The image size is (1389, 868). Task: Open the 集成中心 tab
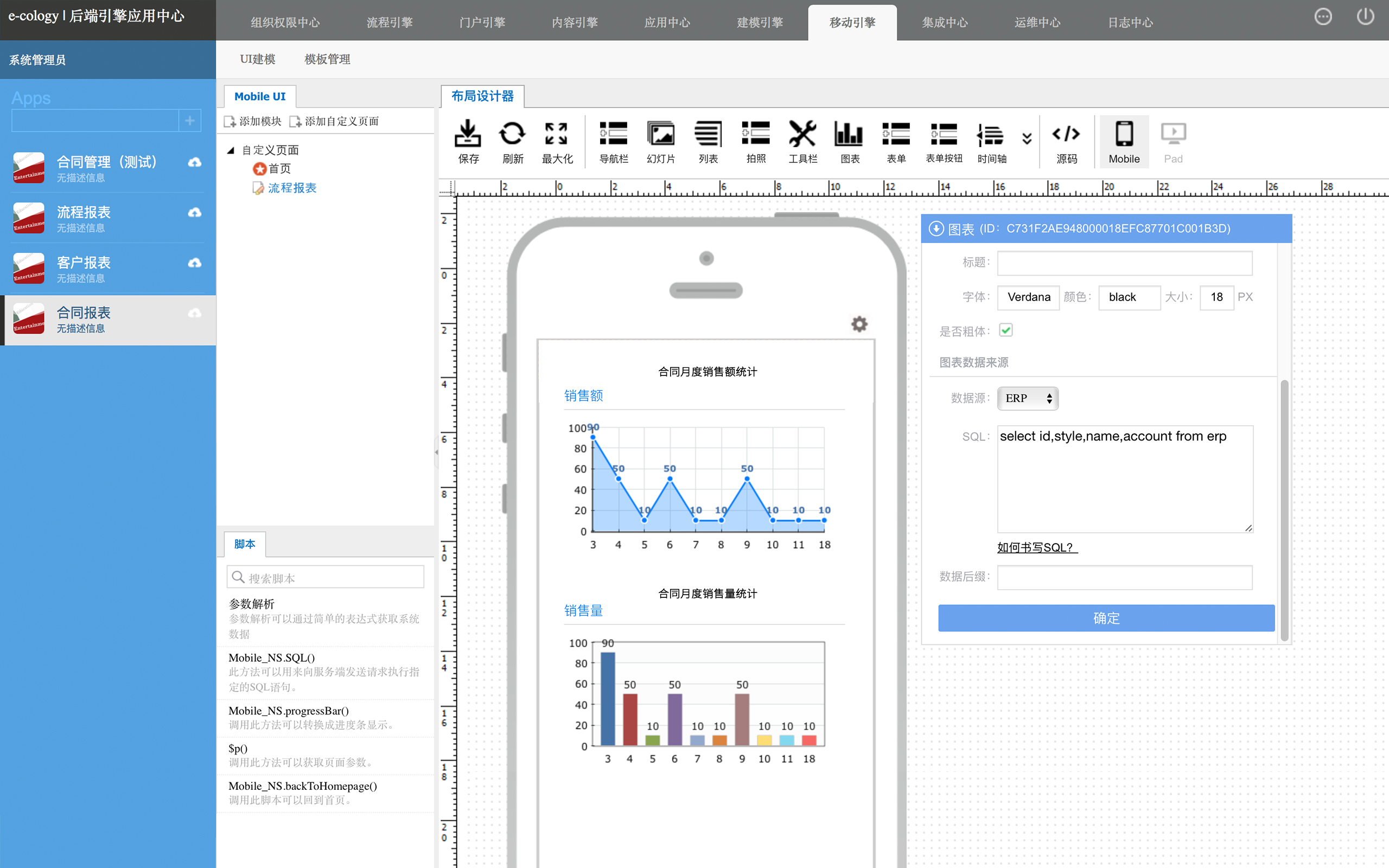click(945, 22)
